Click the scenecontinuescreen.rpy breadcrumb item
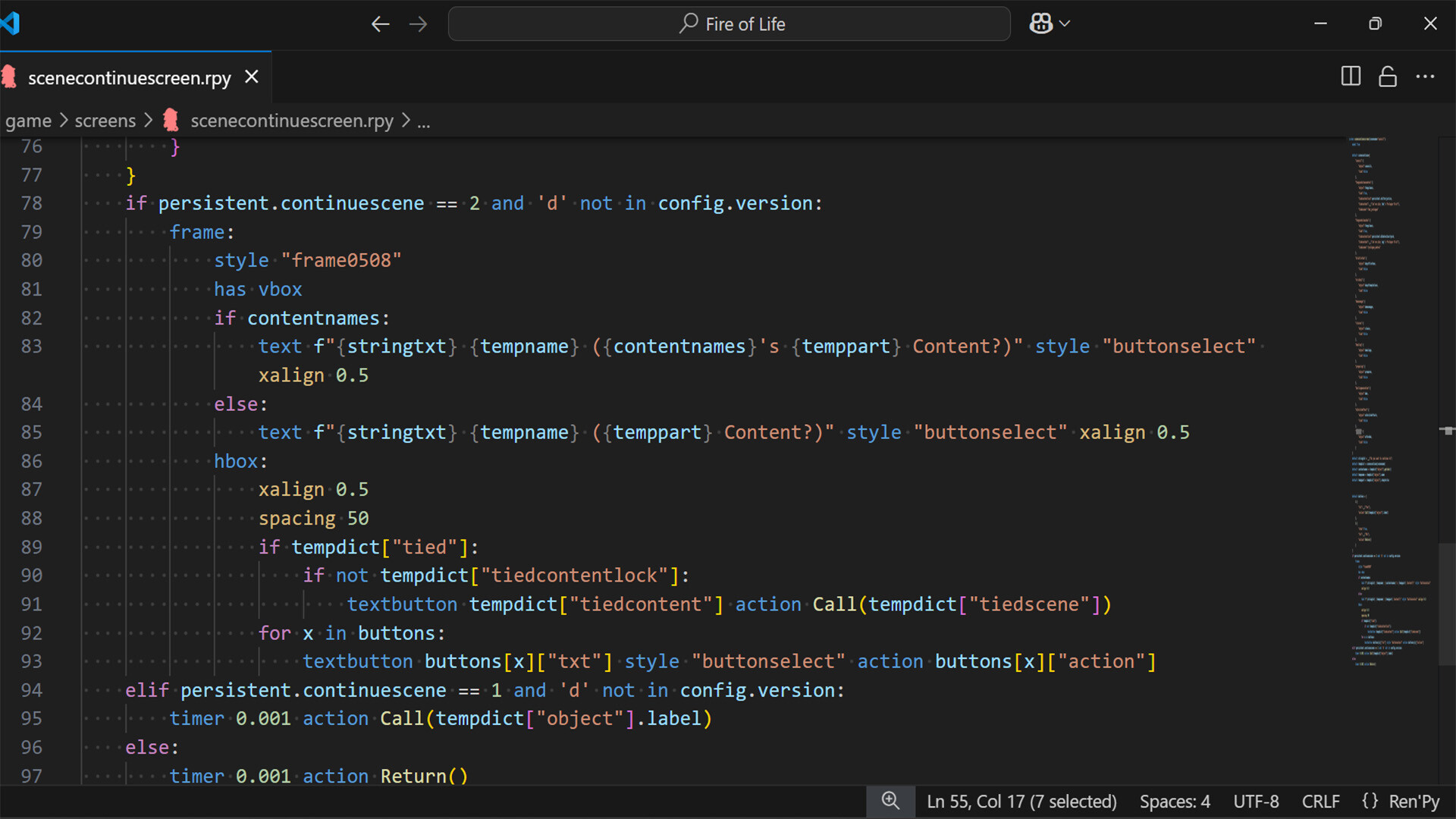The height and width of the screenshot is (819, 1456). pyautogui.click(x=291, y=121)
